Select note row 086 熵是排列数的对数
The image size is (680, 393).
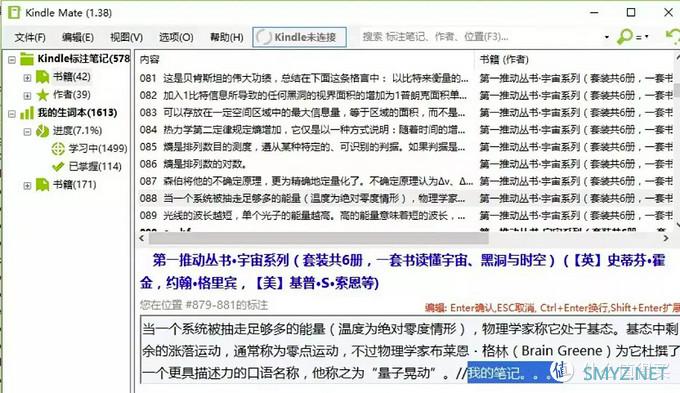click(405, 164)
